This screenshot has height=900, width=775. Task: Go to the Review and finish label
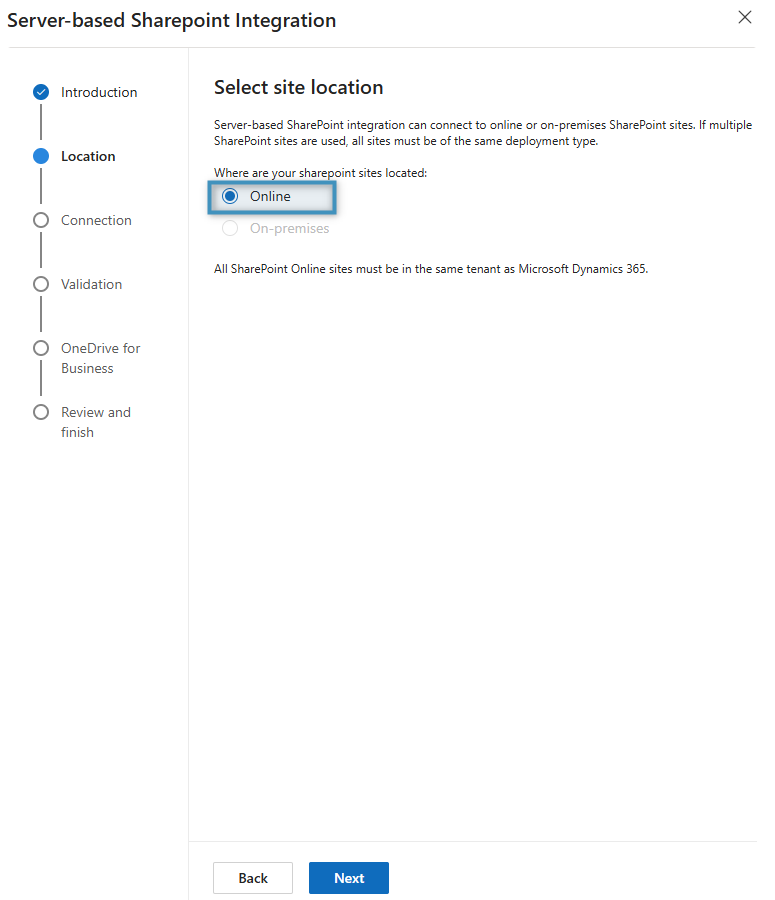(x=96, y=422)
